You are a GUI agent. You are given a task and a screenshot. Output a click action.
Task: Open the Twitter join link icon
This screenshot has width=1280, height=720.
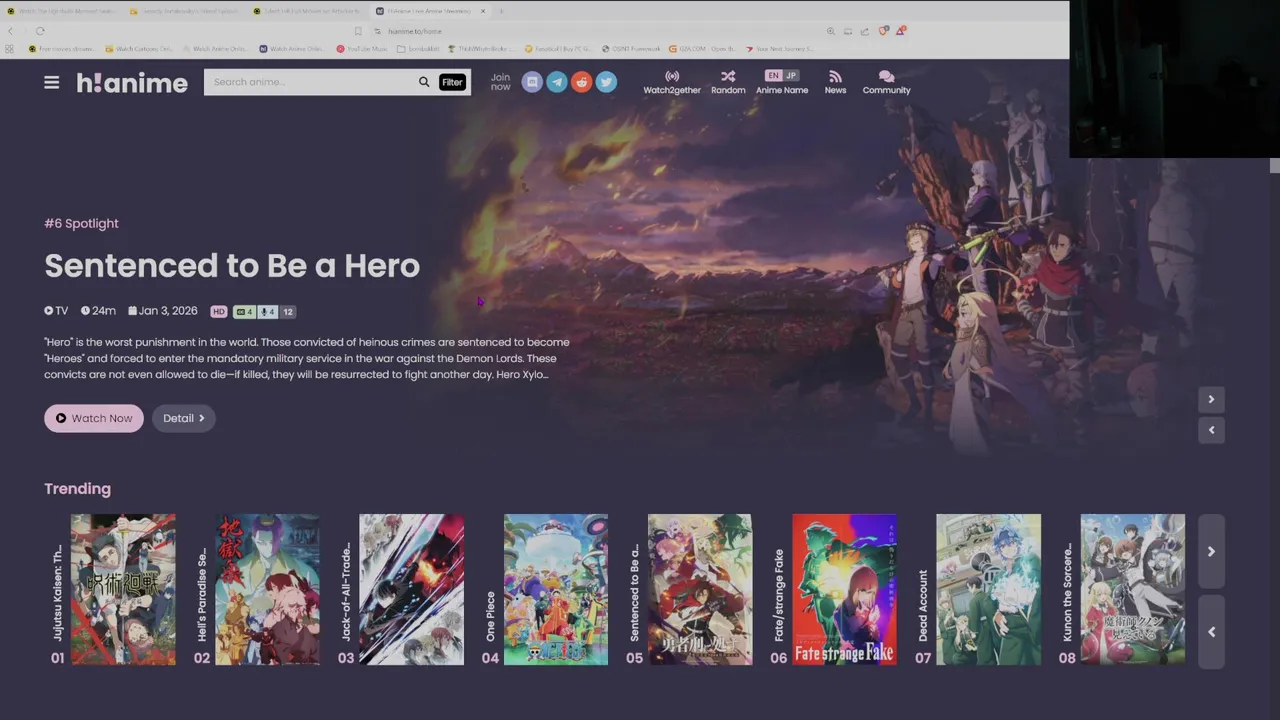coord(607,82)
